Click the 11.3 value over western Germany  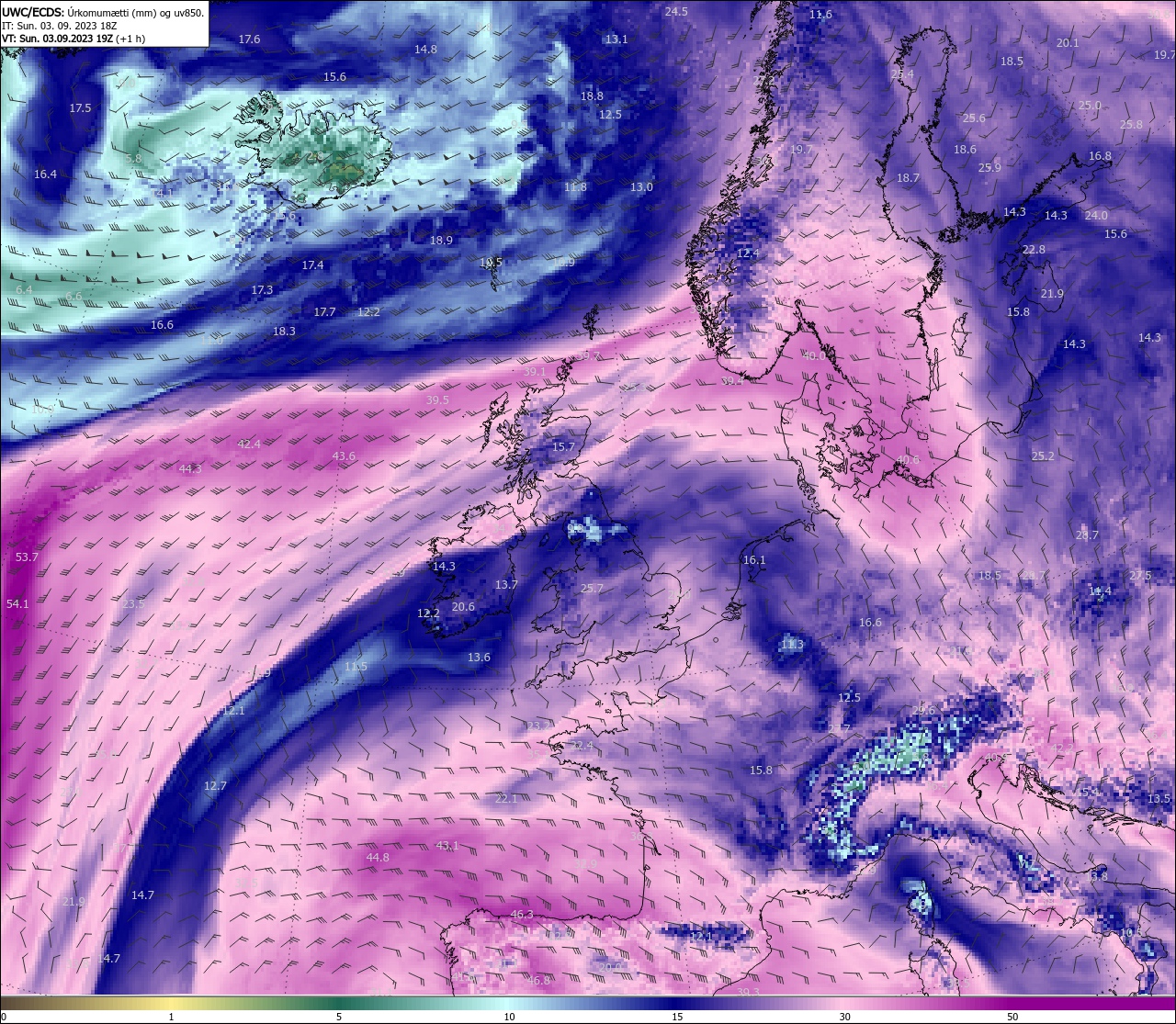[792, 645]
